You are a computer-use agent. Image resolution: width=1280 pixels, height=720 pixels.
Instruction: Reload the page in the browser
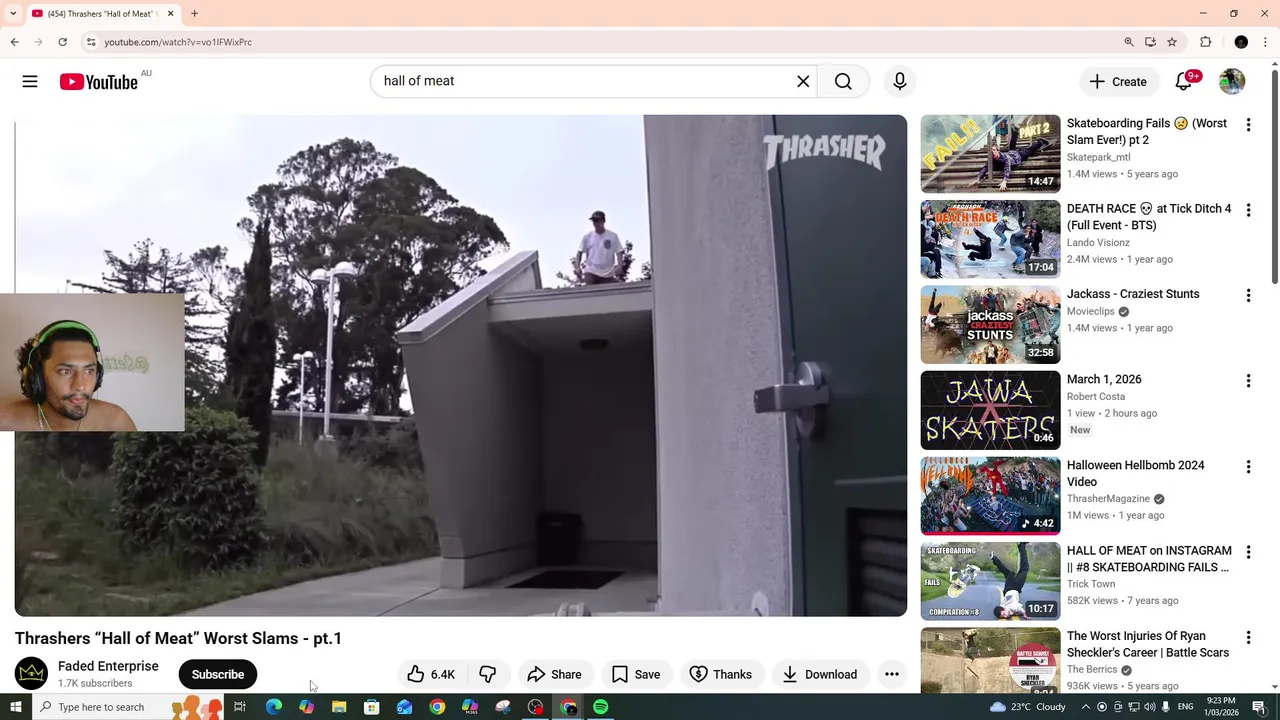[x=62, y=42]
